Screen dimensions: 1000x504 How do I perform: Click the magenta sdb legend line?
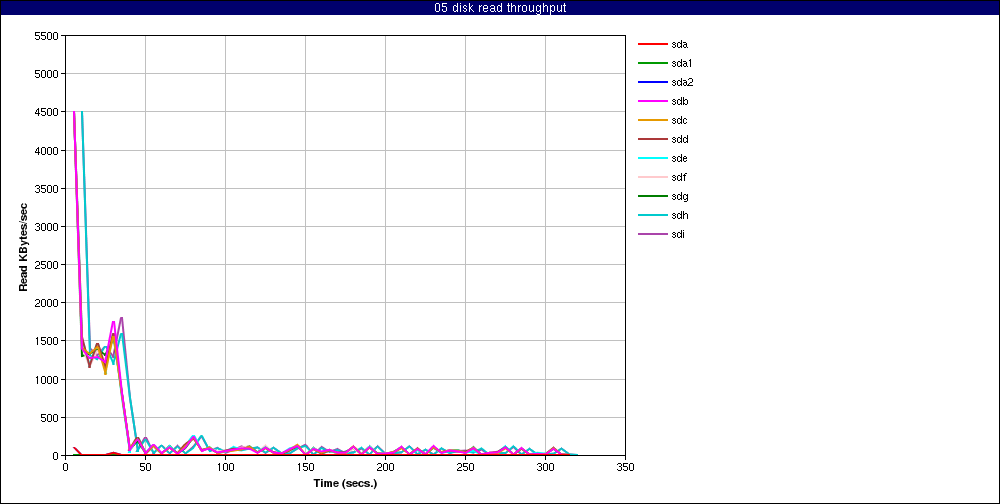click(x=652, y=102)
